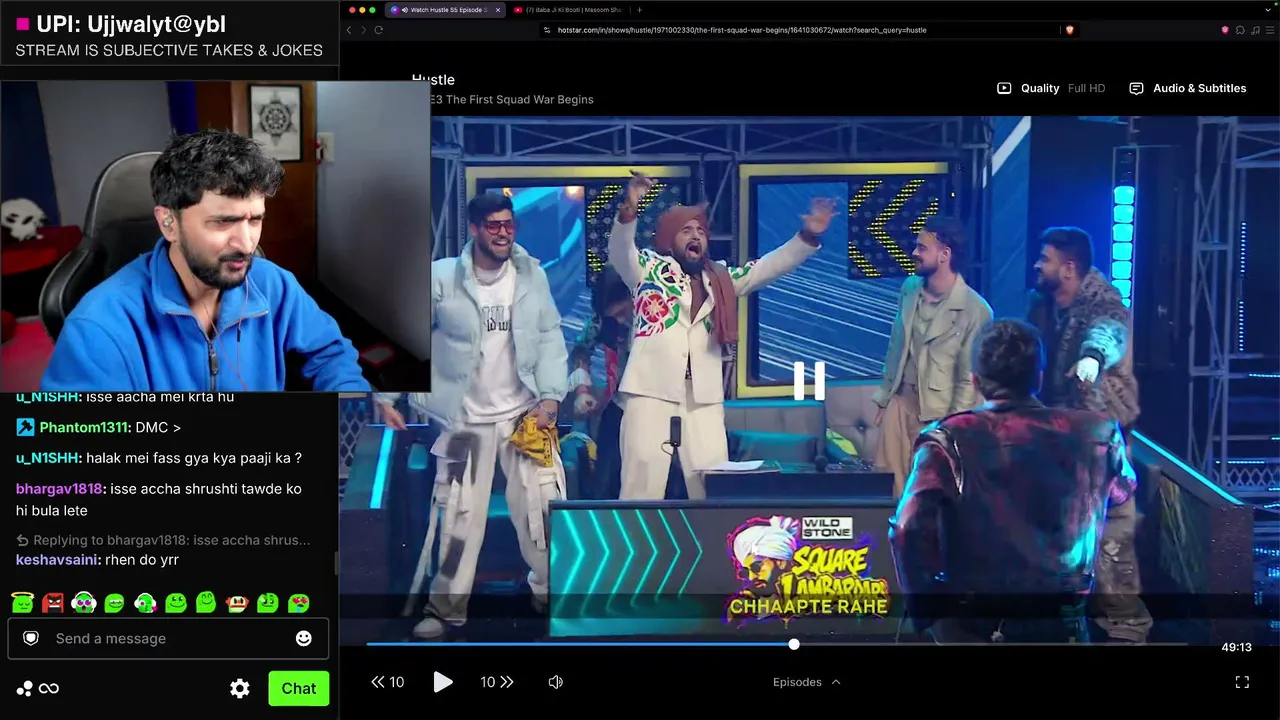Go back using the browser back arrow
Viewport: 1280px width, 720px height.
coord(349,30)
